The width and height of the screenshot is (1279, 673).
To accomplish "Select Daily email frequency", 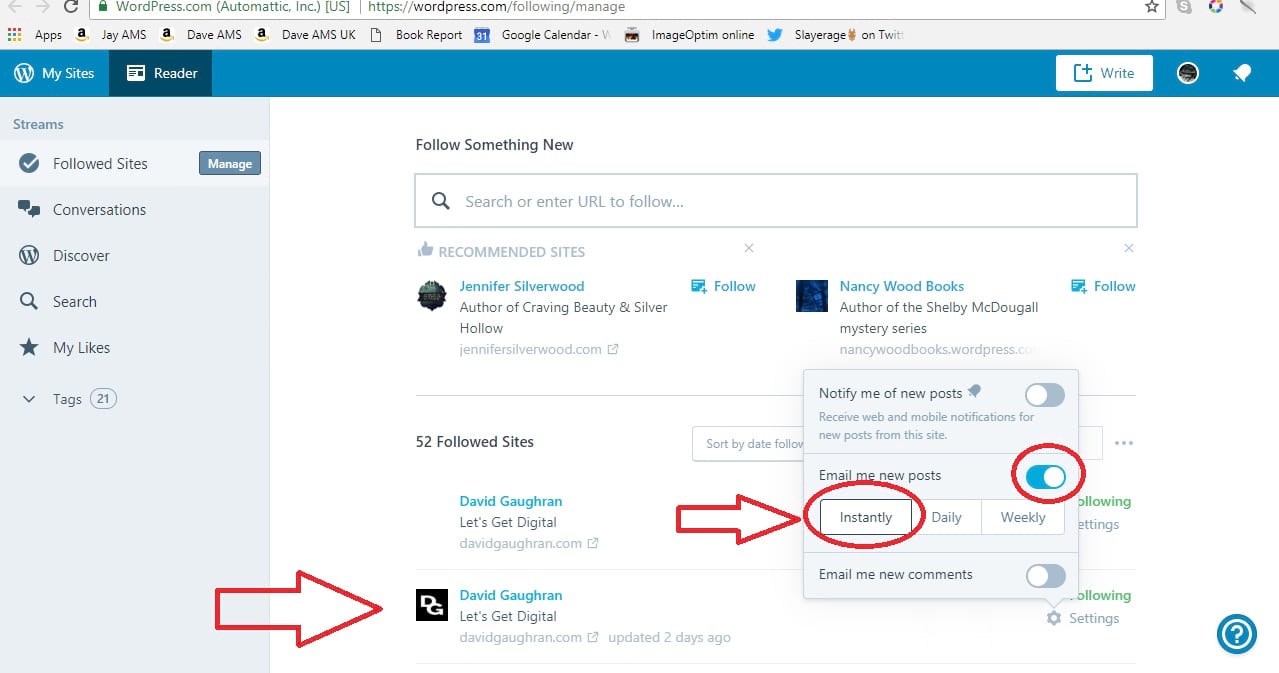I will (x=946, y=518).
